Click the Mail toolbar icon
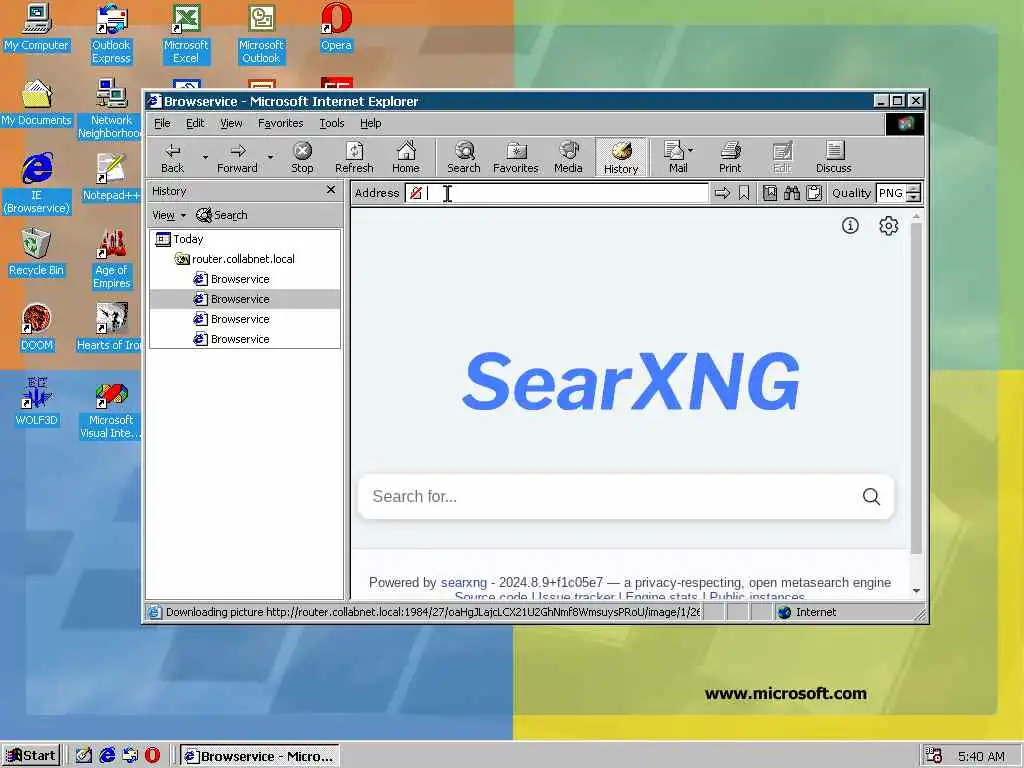Image resolution: width=1024 pixels, height=768 pixels. [x=675, y=157]
